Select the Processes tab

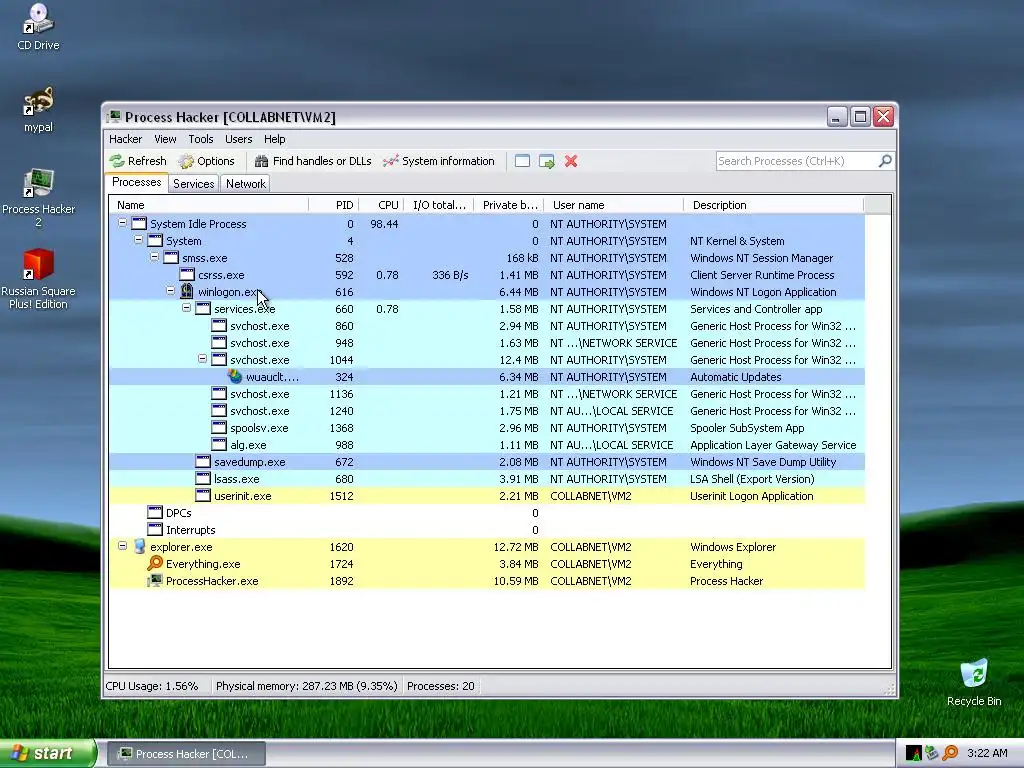(x=136, y=183)
